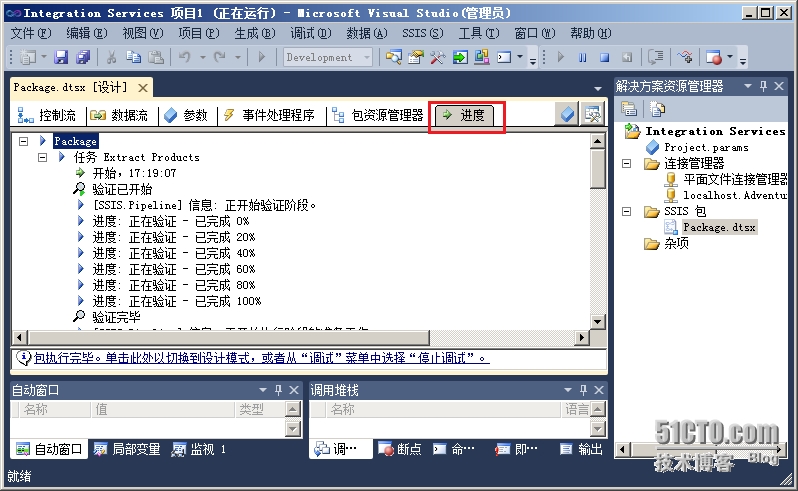Image resolution: width=798 pixels, height=491 pixels.
Task: Click the Redo arrow icon
Action: tap(220, 57)
